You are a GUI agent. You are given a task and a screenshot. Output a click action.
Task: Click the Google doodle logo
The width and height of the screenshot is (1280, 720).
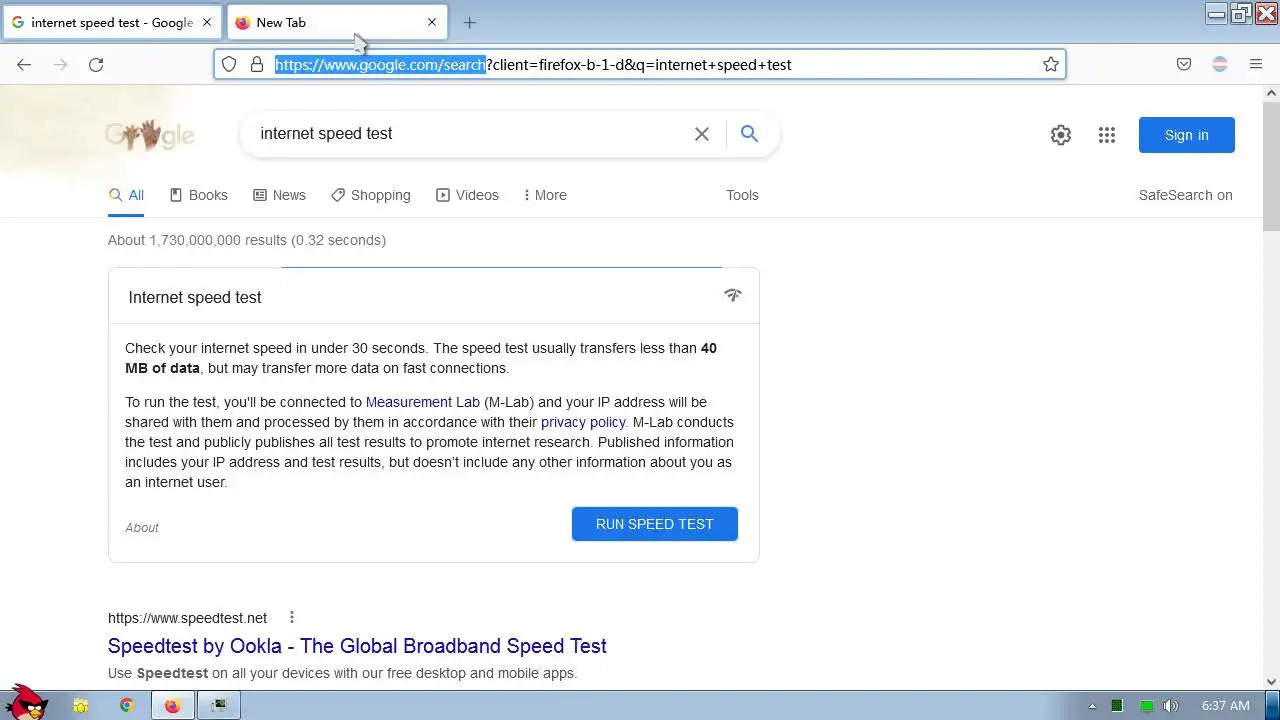[150, 135]
